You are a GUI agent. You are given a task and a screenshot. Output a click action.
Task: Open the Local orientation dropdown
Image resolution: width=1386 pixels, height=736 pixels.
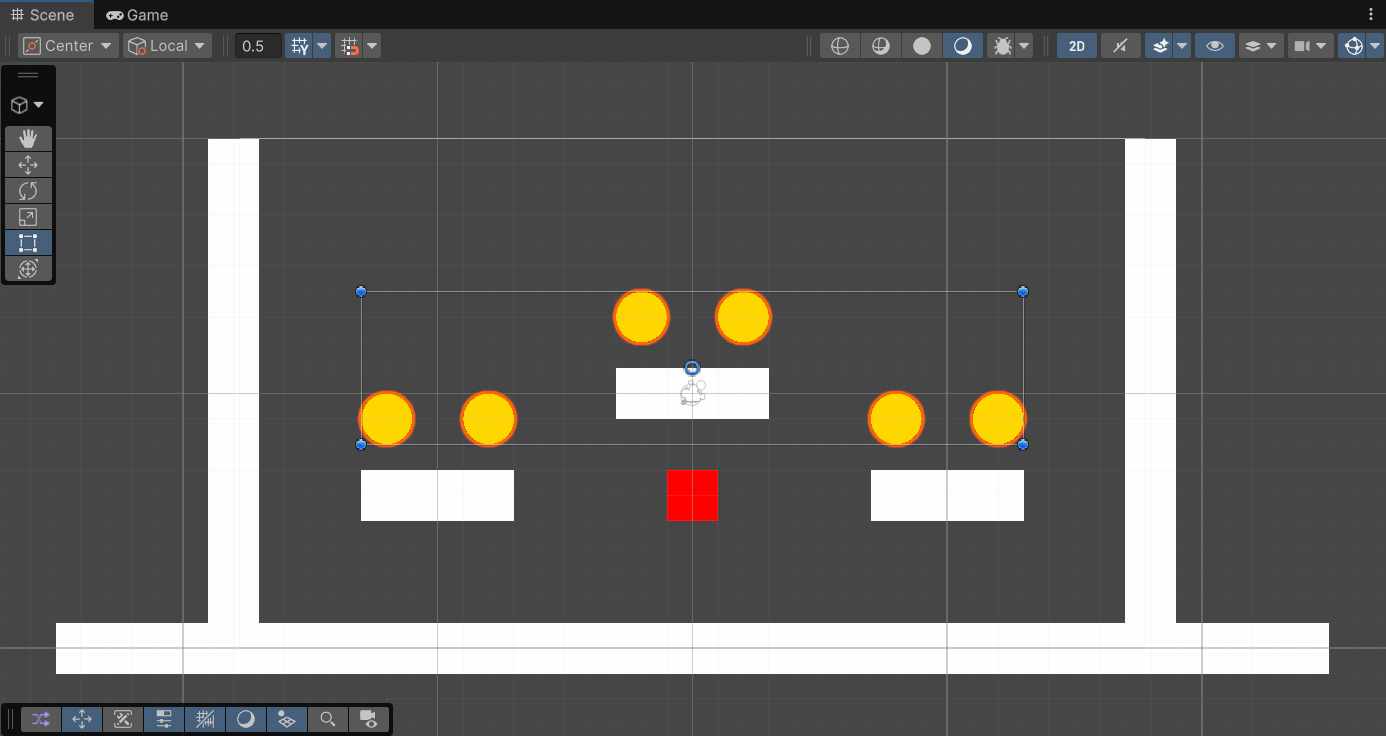(x=166, y=45)
